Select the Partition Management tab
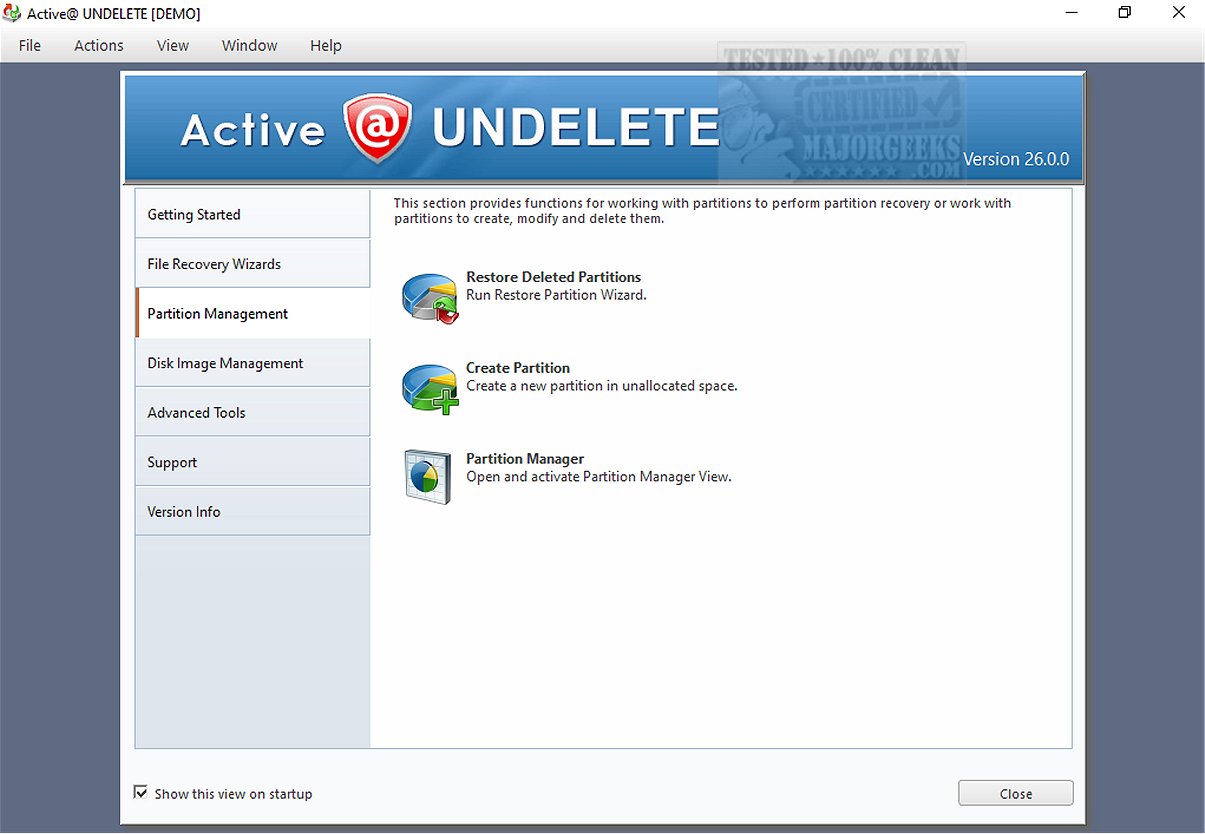The width and height of the screenshot is (1205, 834). (x=253, y=314)
